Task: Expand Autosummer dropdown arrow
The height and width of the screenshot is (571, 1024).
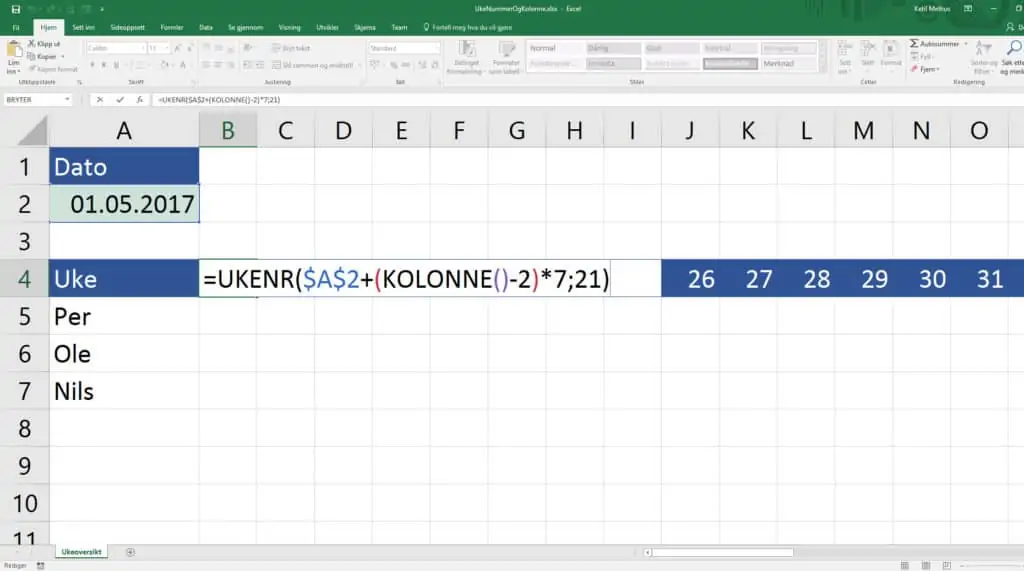Action: click(966, 44)
